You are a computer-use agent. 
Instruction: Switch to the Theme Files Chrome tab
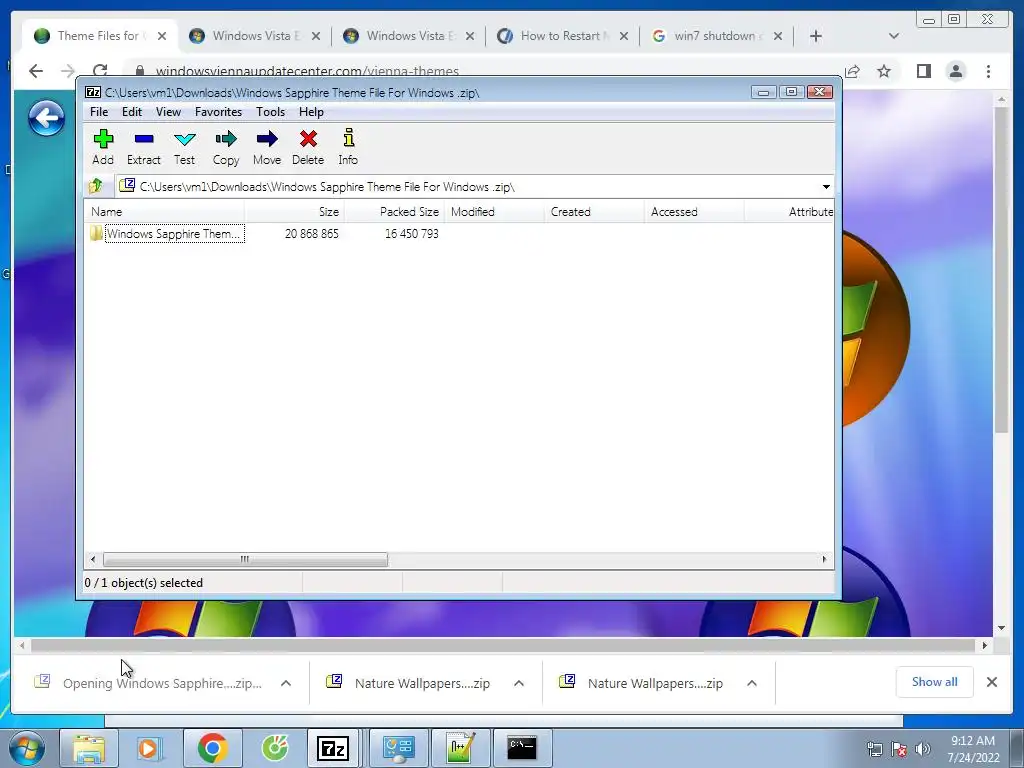coord(99,36)
